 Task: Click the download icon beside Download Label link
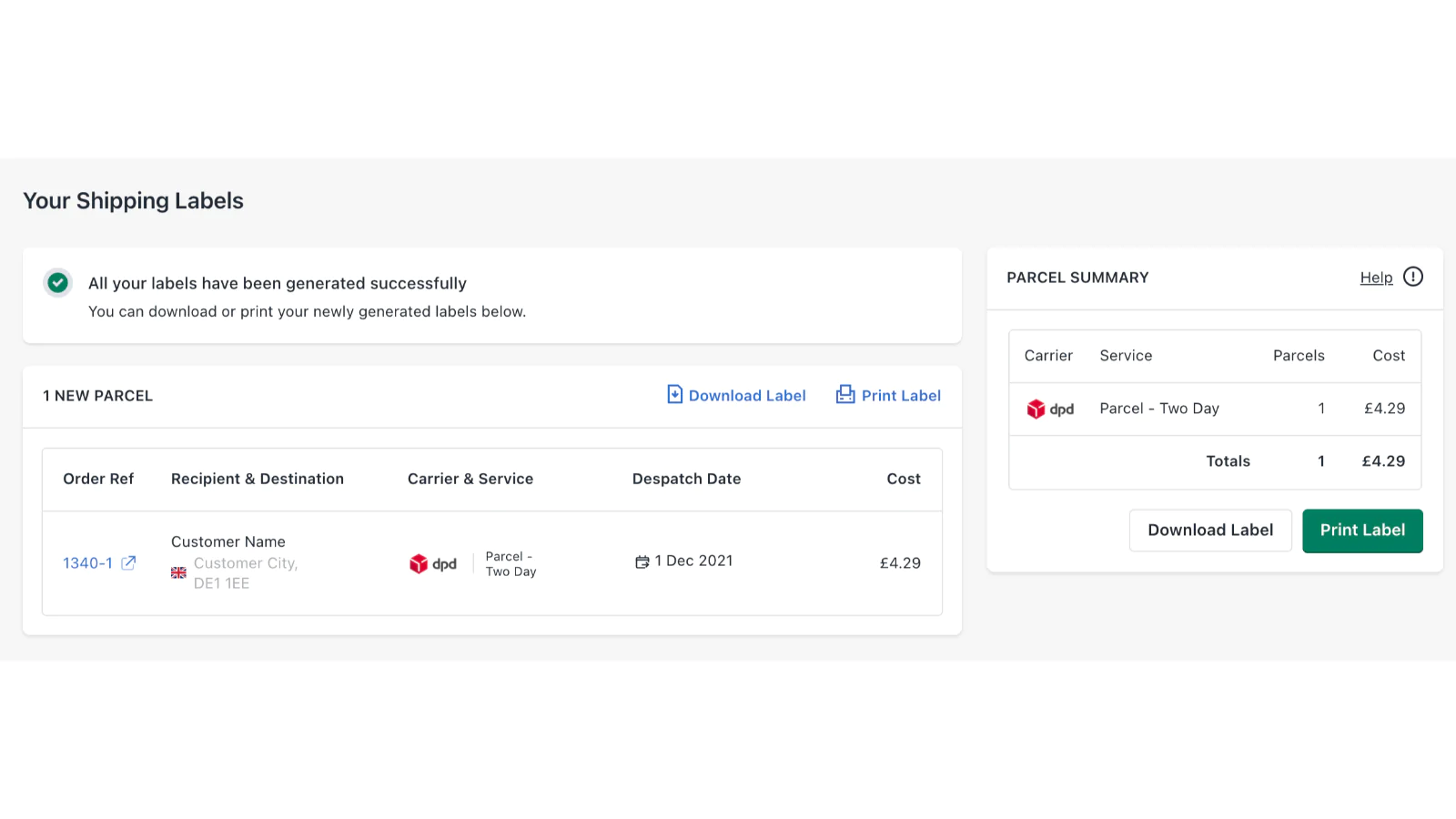click(674, 394)
